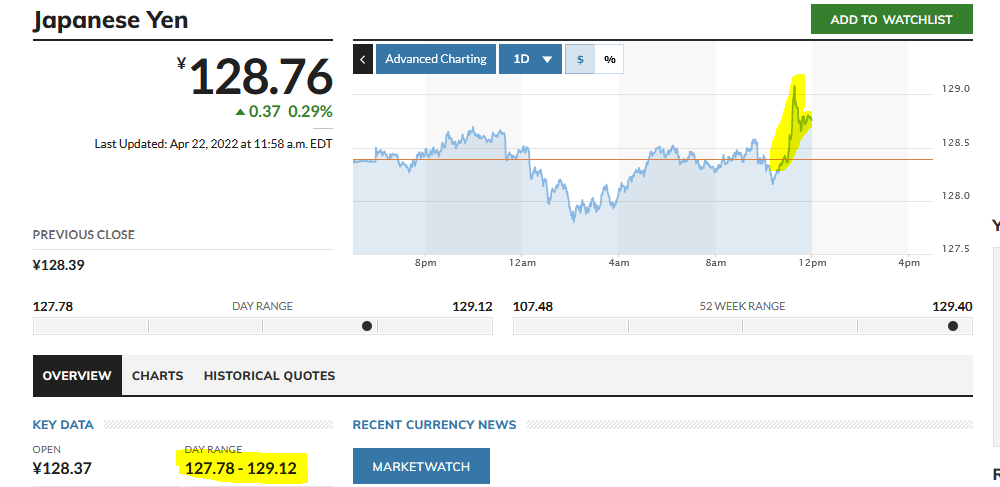The image size is (1000, 487).
Task: Open the 1D time period dropdown
Action: [x=531, y=59]
